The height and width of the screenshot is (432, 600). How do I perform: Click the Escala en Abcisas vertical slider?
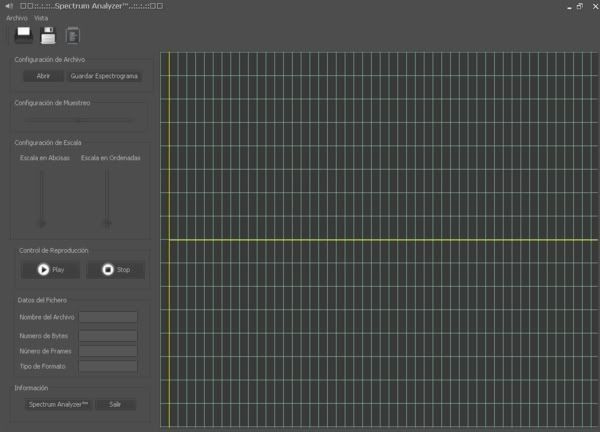pyautogui.click(x=42, y=199)
